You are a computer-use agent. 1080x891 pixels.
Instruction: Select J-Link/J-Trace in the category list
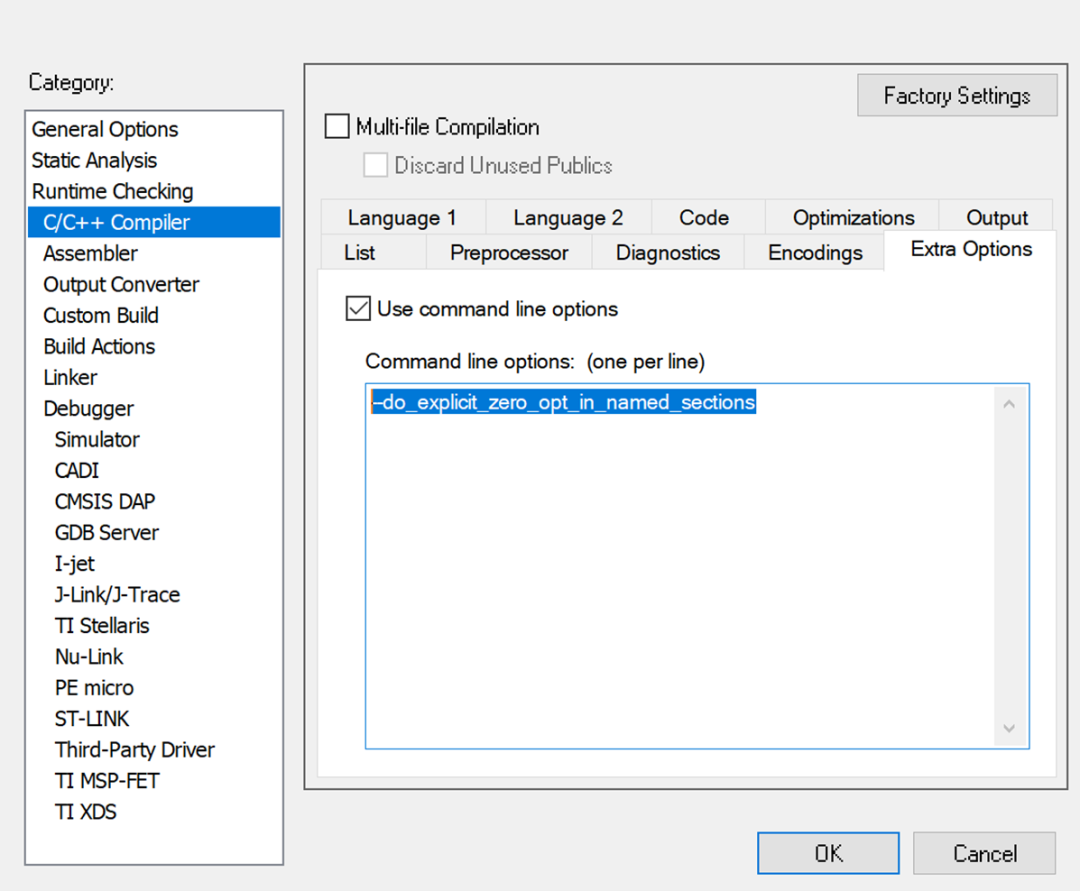point(117,594)
